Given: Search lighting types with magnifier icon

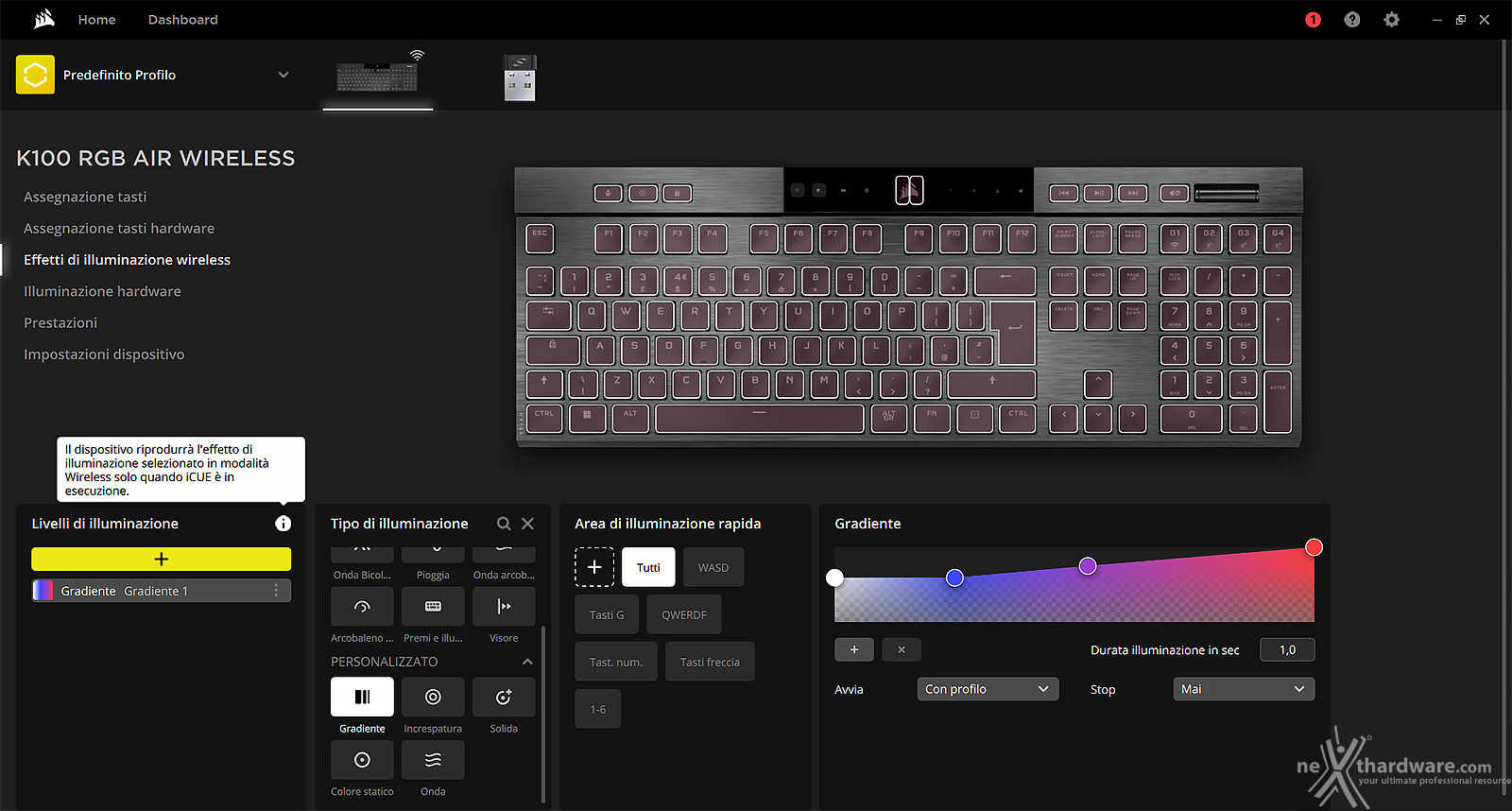Looking at the screenshot, I should [504, 524].
